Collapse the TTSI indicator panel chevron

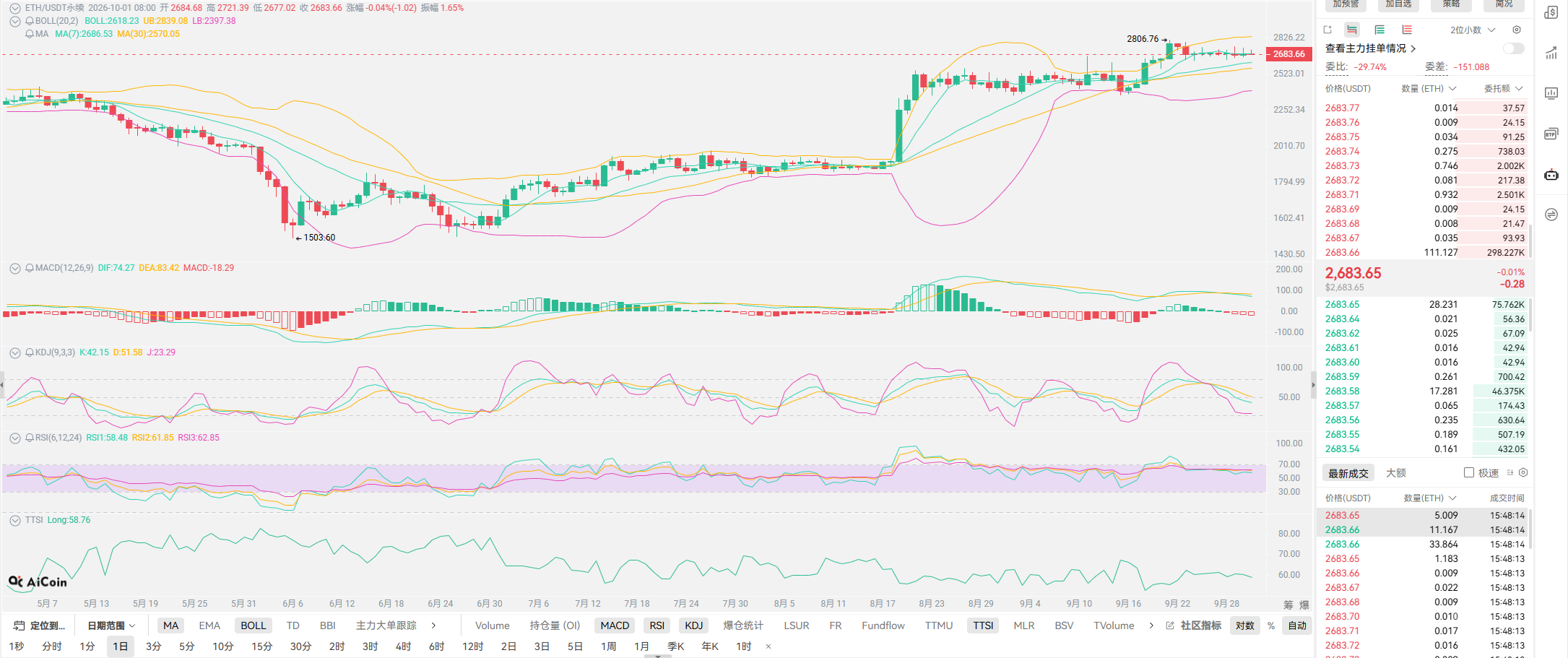coord(14,520)
